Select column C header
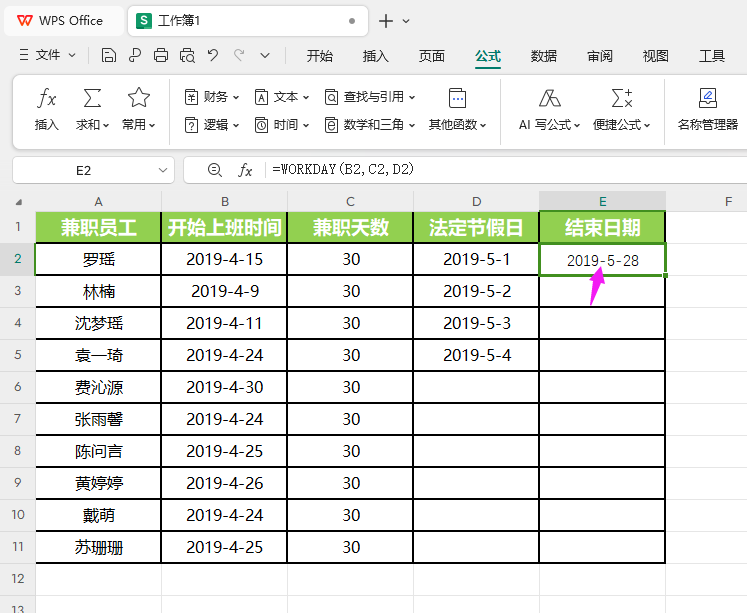 point(350,201)
